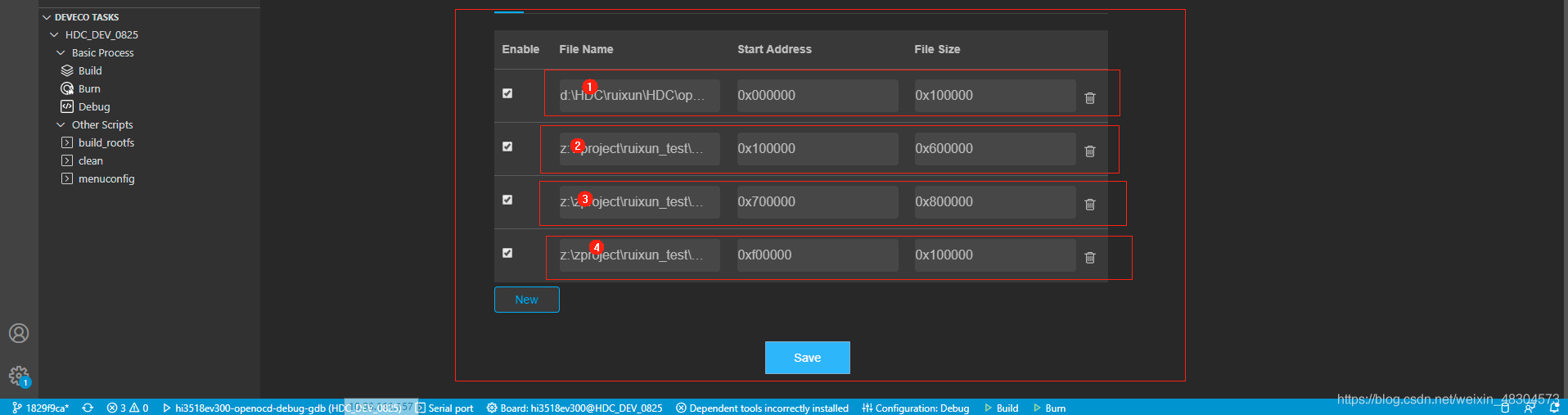Viewport: 1568px width, 415px height.
Task: Uncheck Enable for the 0xf00000 row
Action: point(507,253)
